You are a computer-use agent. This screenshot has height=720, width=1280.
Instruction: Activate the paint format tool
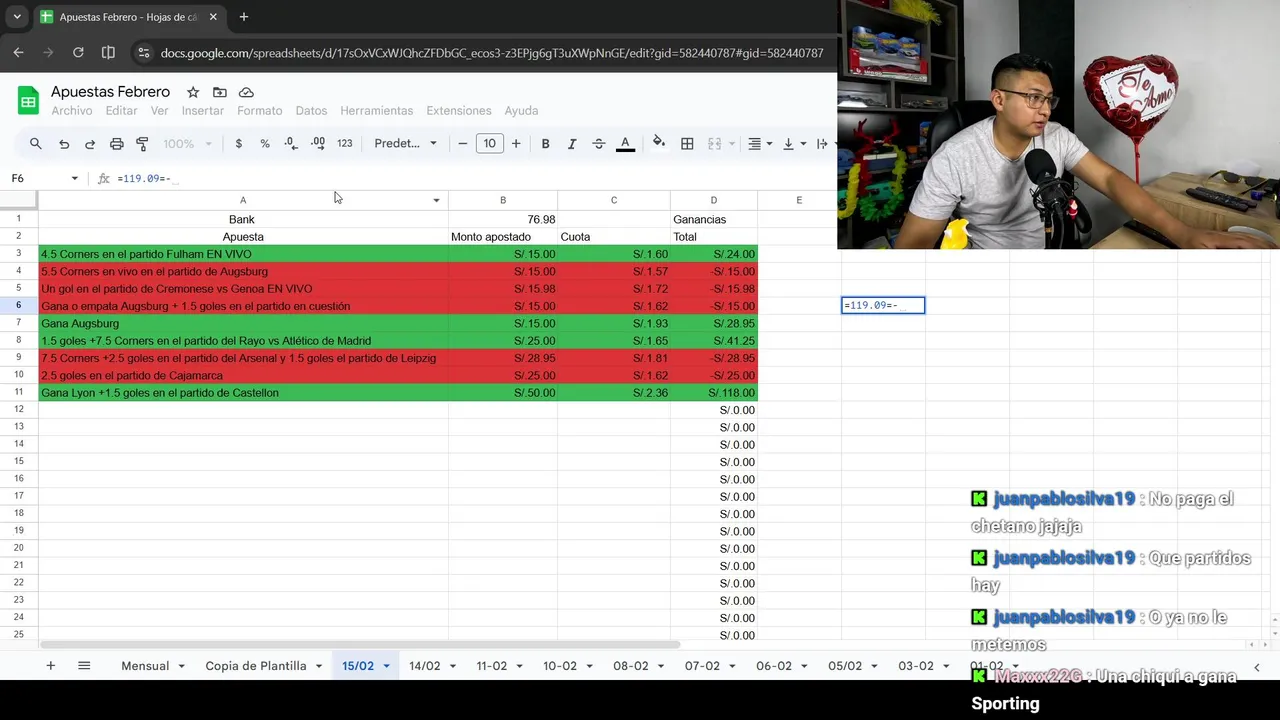point(142,144)
